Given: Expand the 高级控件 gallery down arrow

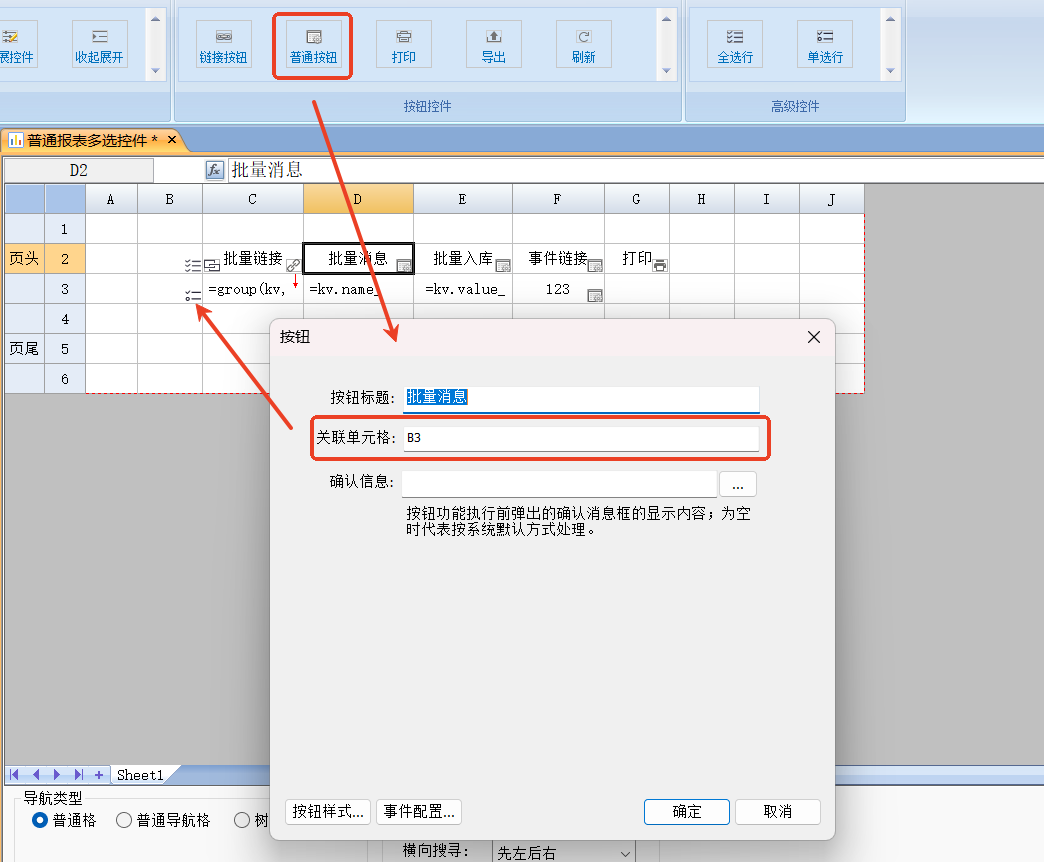Looking at the screenshot, I should tap(888, 70).
